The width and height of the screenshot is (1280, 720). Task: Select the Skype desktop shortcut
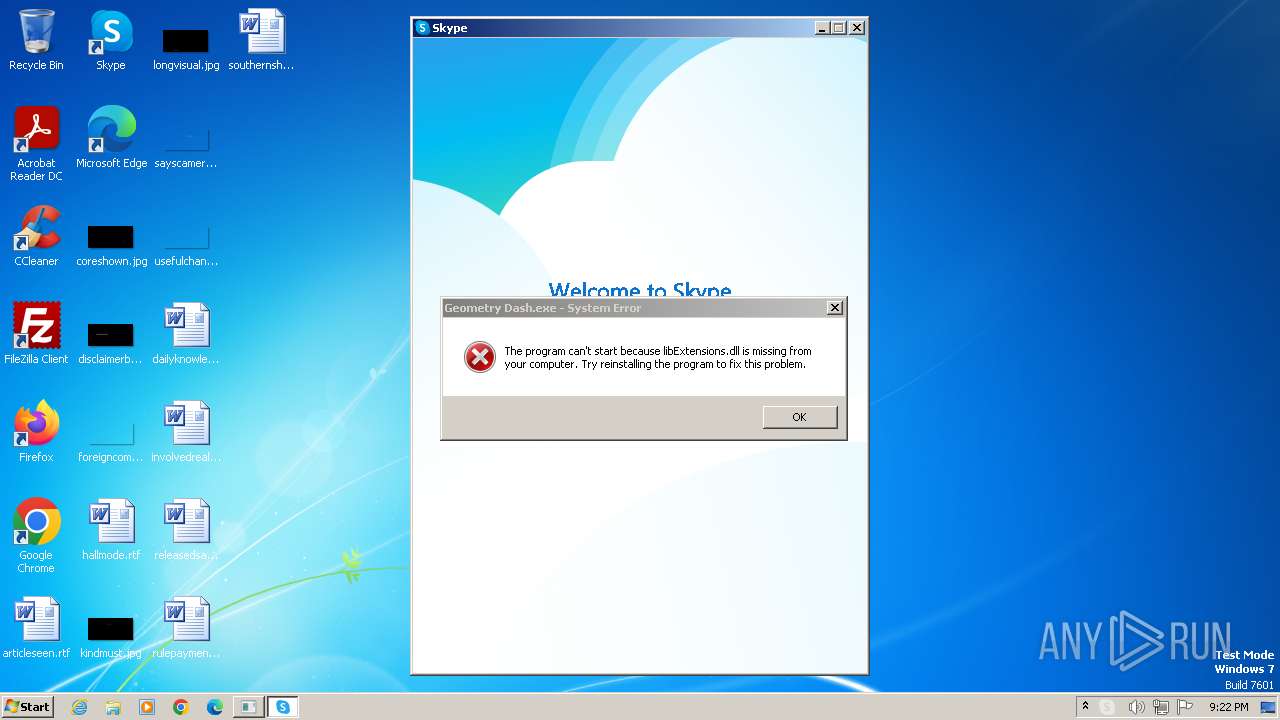111,41
